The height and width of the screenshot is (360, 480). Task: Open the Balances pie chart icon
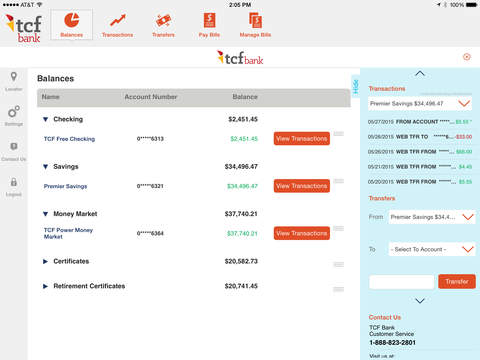click(x=72, y=20)
